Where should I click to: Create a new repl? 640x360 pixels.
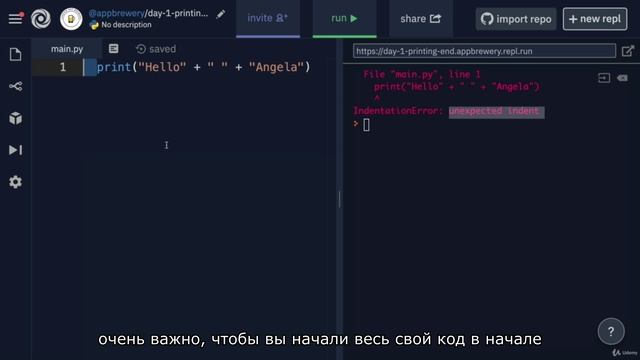tap(595, 19)
